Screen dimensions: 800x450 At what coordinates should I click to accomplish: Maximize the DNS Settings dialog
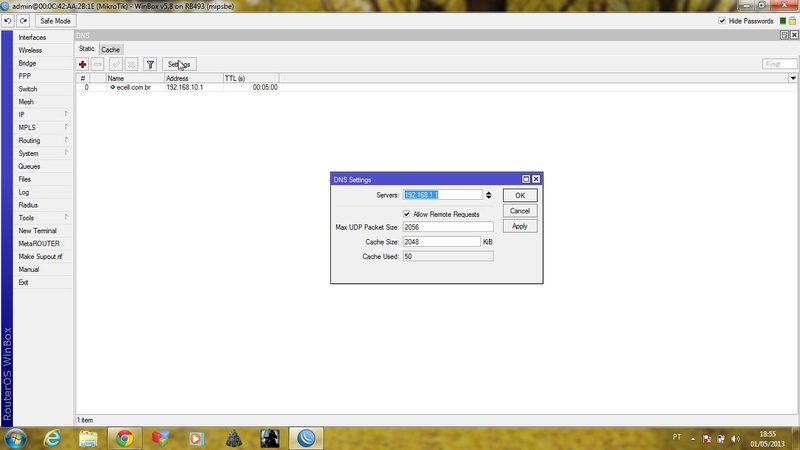coord(526,179)
